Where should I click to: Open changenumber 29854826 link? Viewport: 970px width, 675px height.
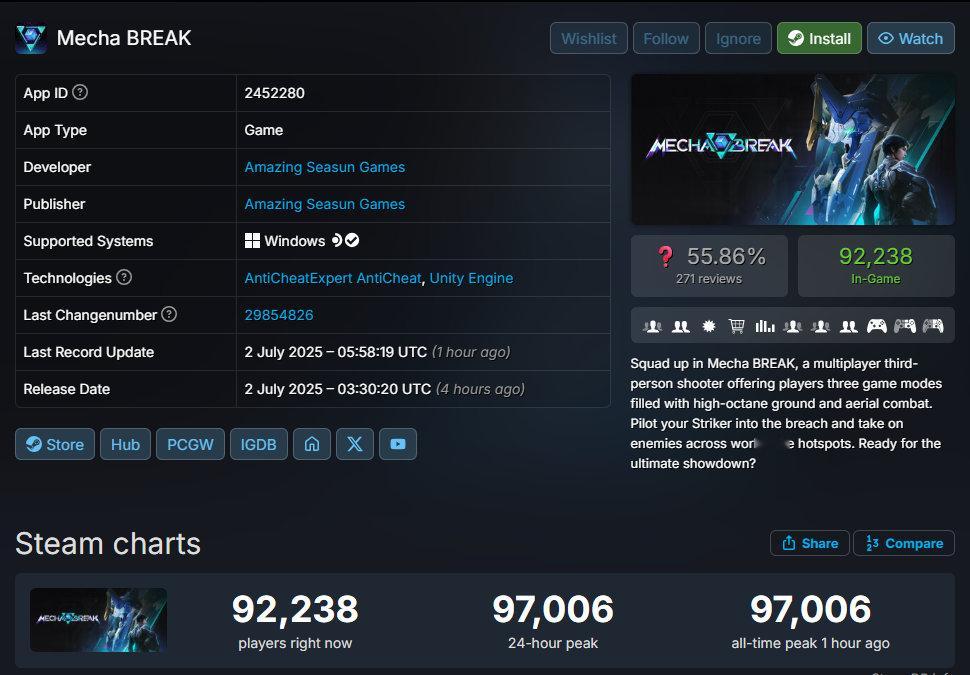coord(279,315)
